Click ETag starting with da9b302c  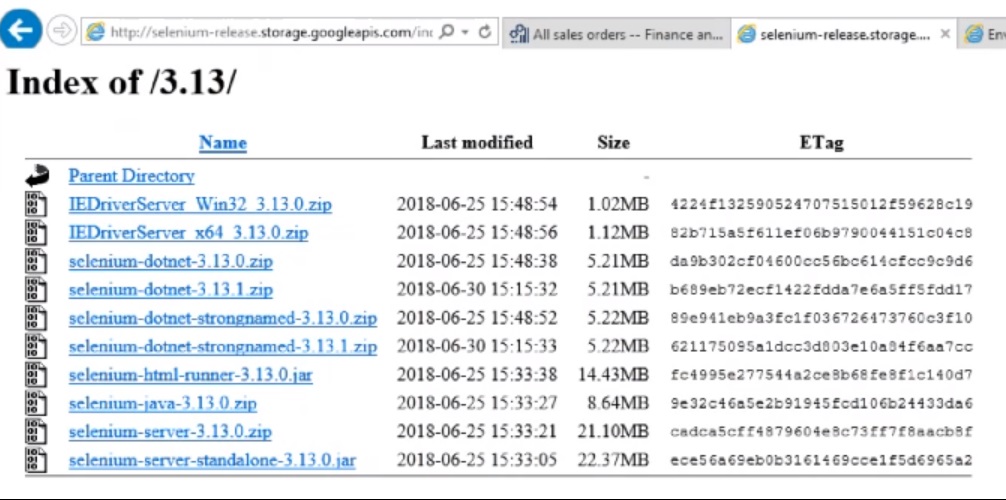pos(821,261)
